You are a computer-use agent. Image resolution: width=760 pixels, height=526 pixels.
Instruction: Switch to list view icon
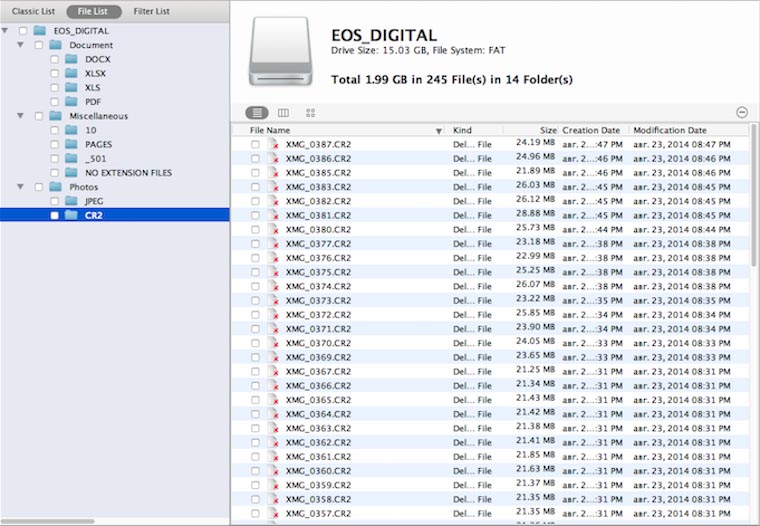point(257,113)
